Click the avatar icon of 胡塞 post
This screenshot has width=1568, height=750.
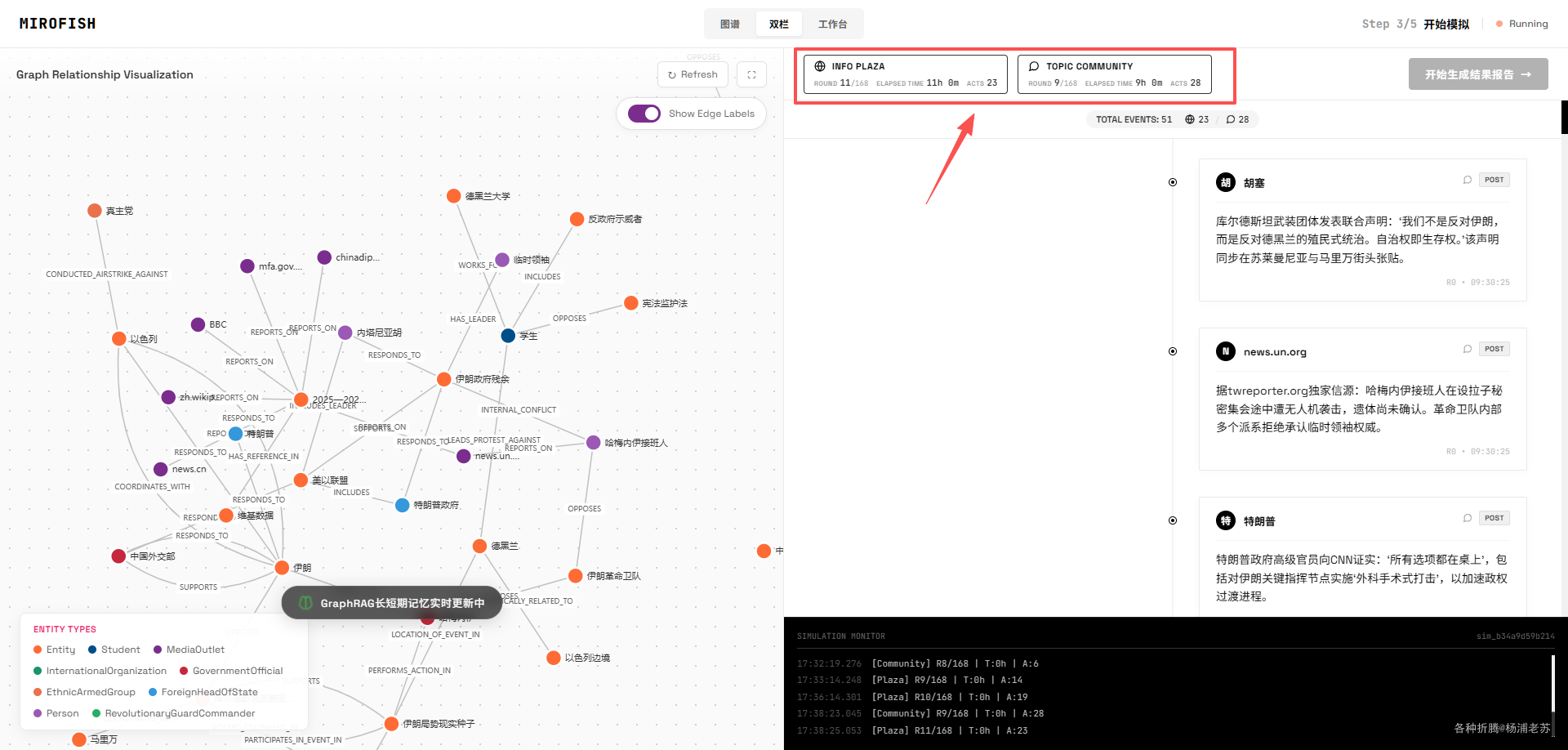coord(1226,182)
